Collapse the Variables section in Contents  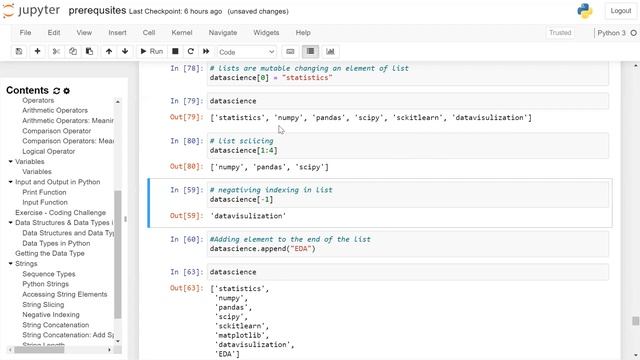point(11,162)
